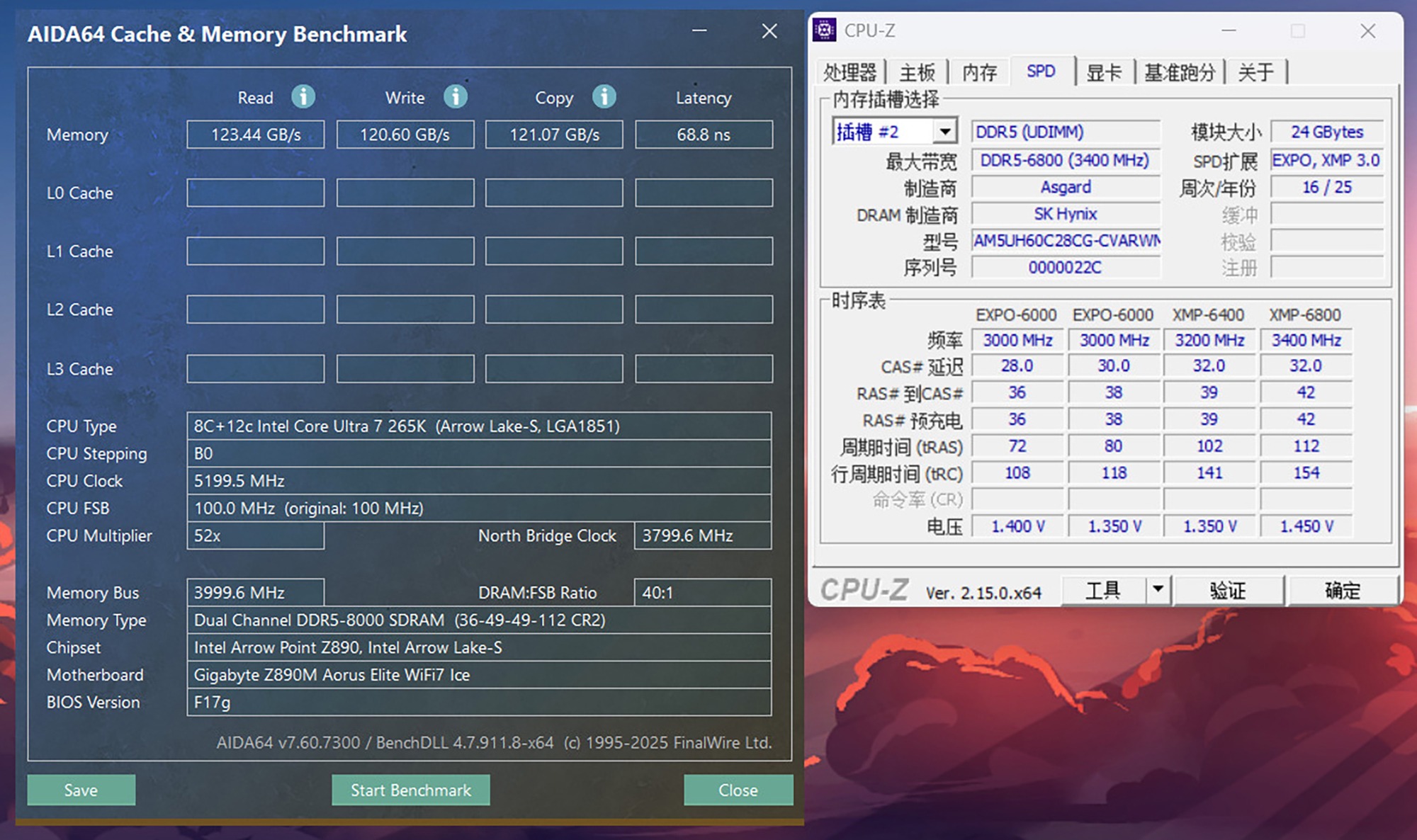Open the Graphics card tab

coord(1104,72)
